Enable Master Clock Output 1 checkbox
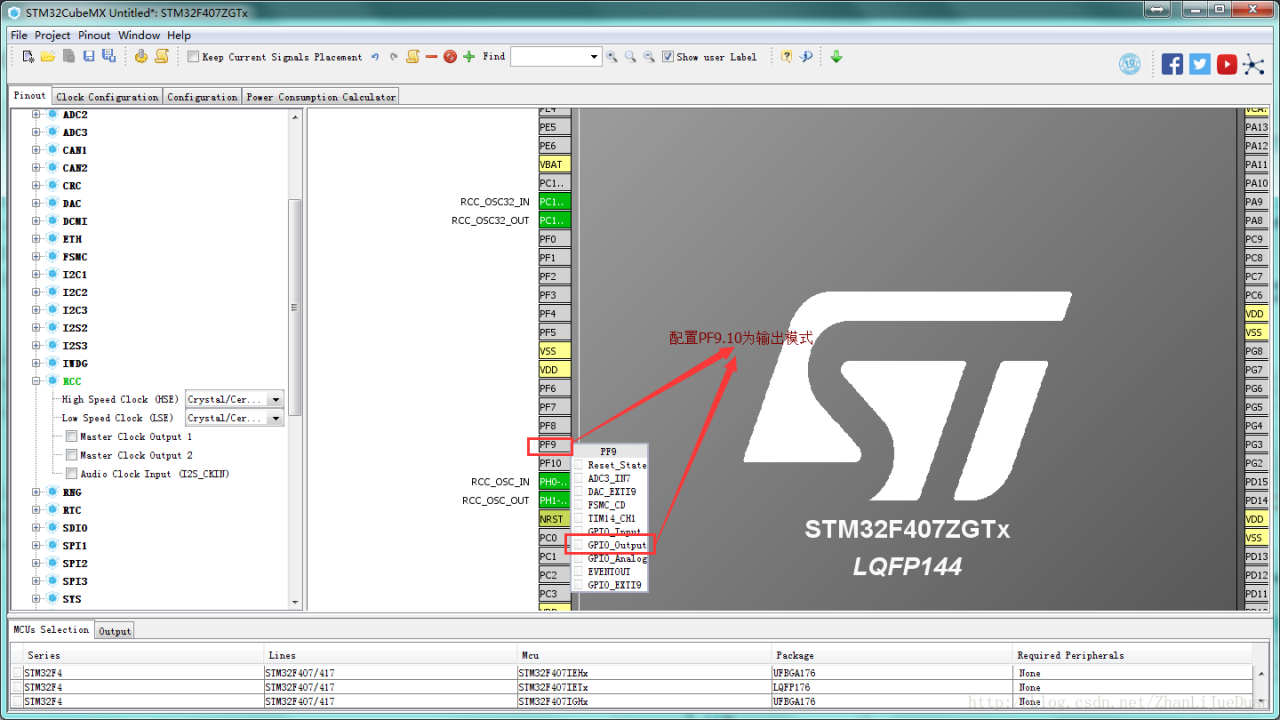This screenshot has height=720, width=1280. click(x=72, y=437)
